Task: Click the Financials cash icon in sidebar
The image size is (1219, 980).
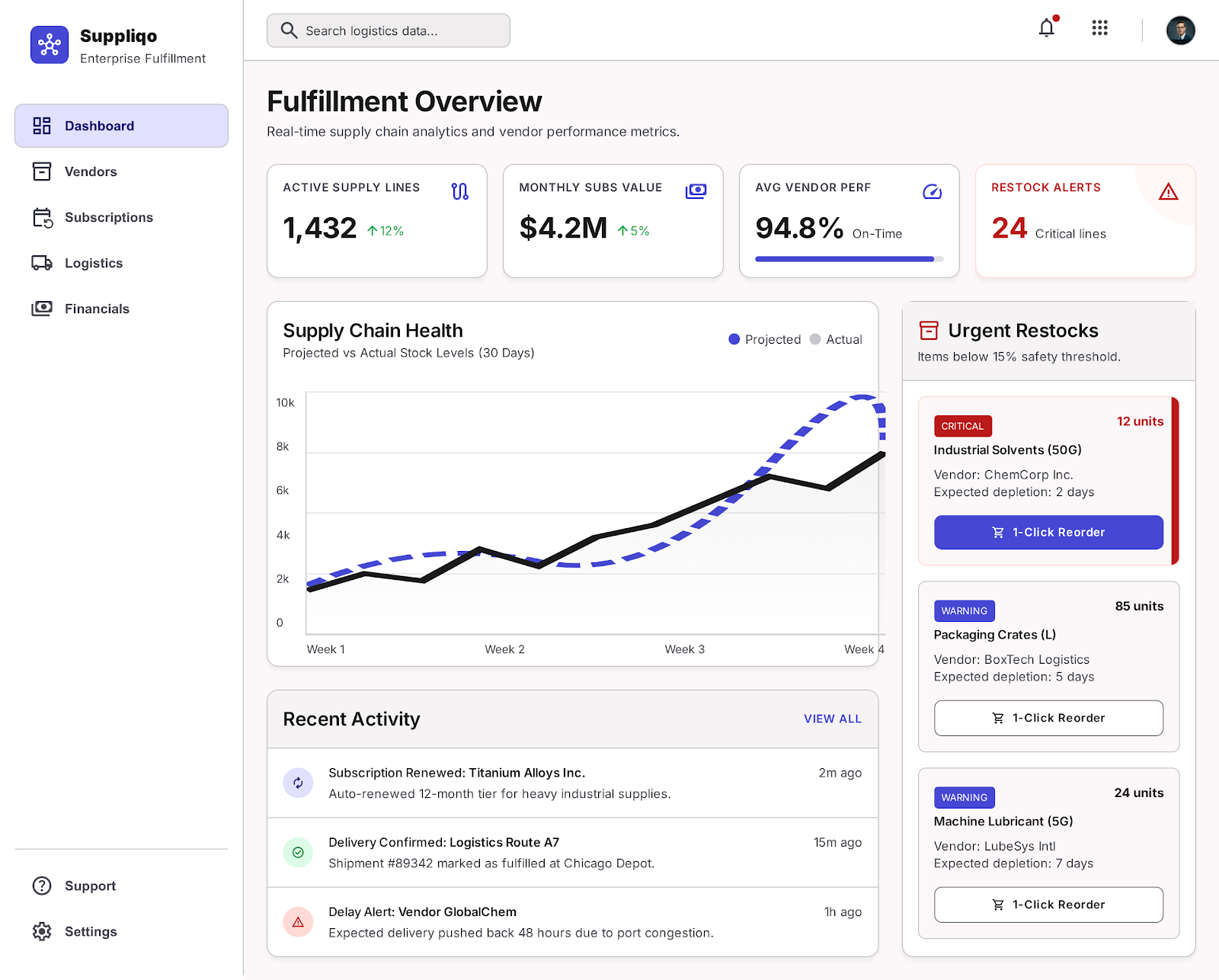Action: 42,309
